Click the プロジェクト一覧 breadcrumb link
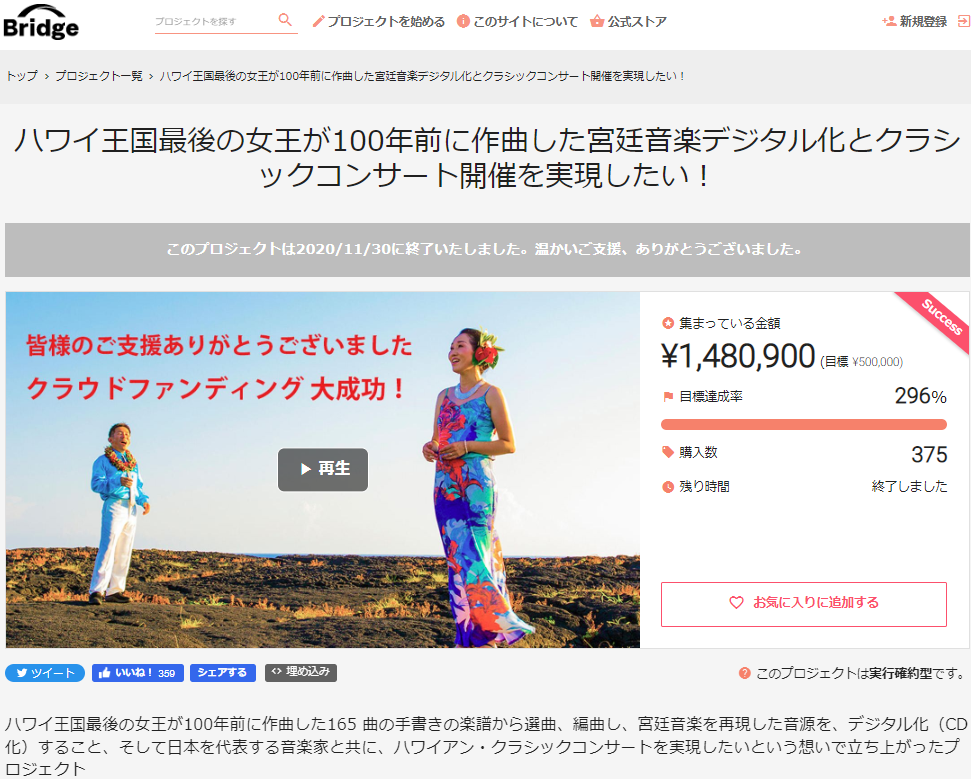Screen dimensions: 971x779 99,76
